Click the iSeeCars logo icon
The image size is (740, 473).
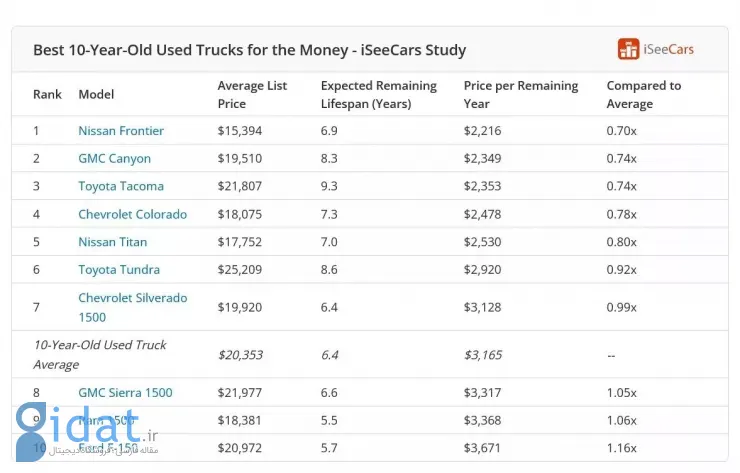(x=628, y=49)
